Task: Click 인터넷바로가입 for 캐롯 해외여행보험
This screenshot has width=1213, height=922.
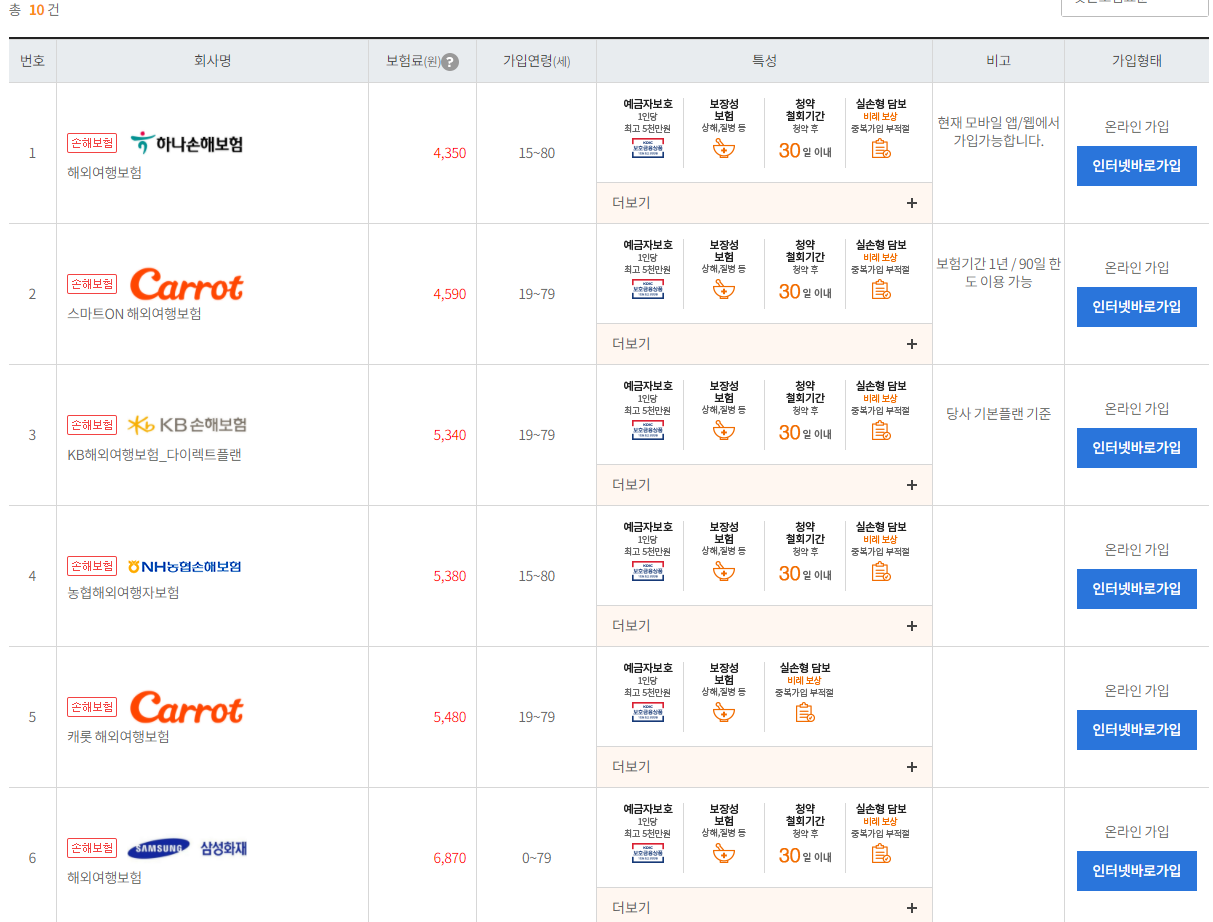Action: (x=1137, y=730)
